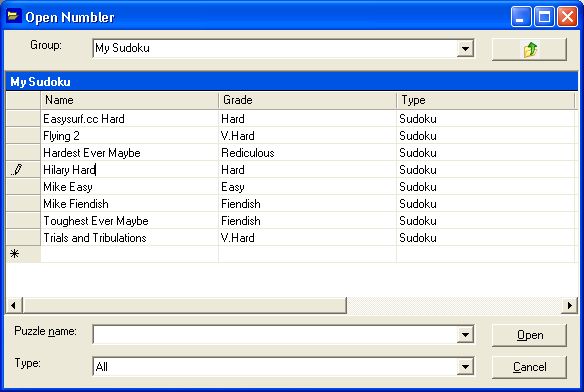Sort by the Name column header
Screen dimensions: 584x392
[x=129, y=100]
